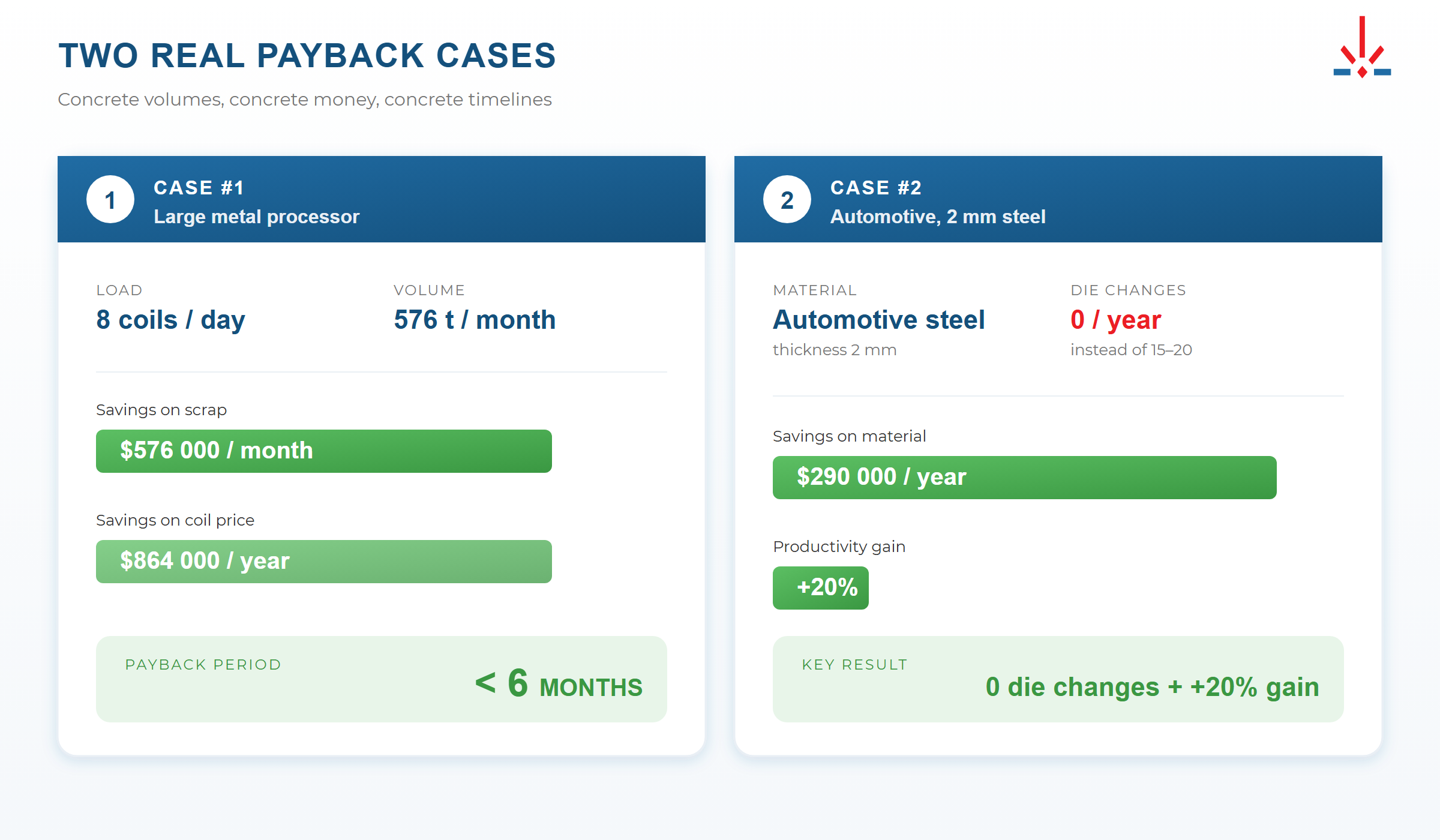Click the "Savings on scrap" label
Image resolution: width=1440 pixels, height=840 pixels.
coord(161,410)
